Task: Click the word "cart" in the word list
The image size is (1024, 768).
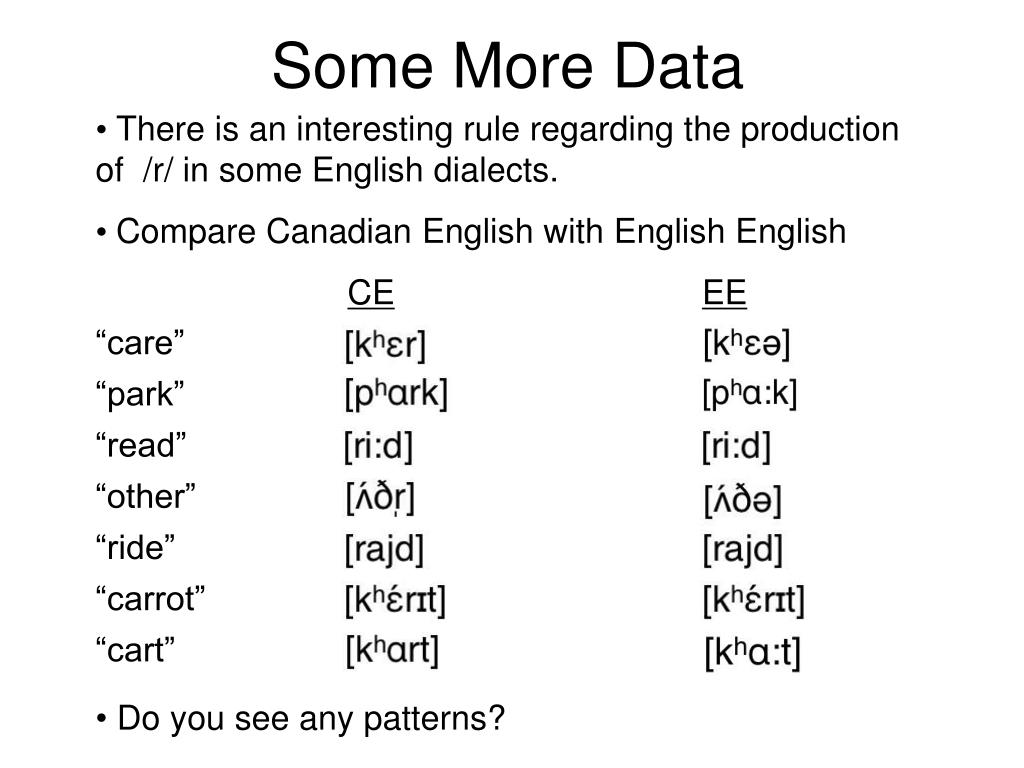Action: [x=135, y=650]
